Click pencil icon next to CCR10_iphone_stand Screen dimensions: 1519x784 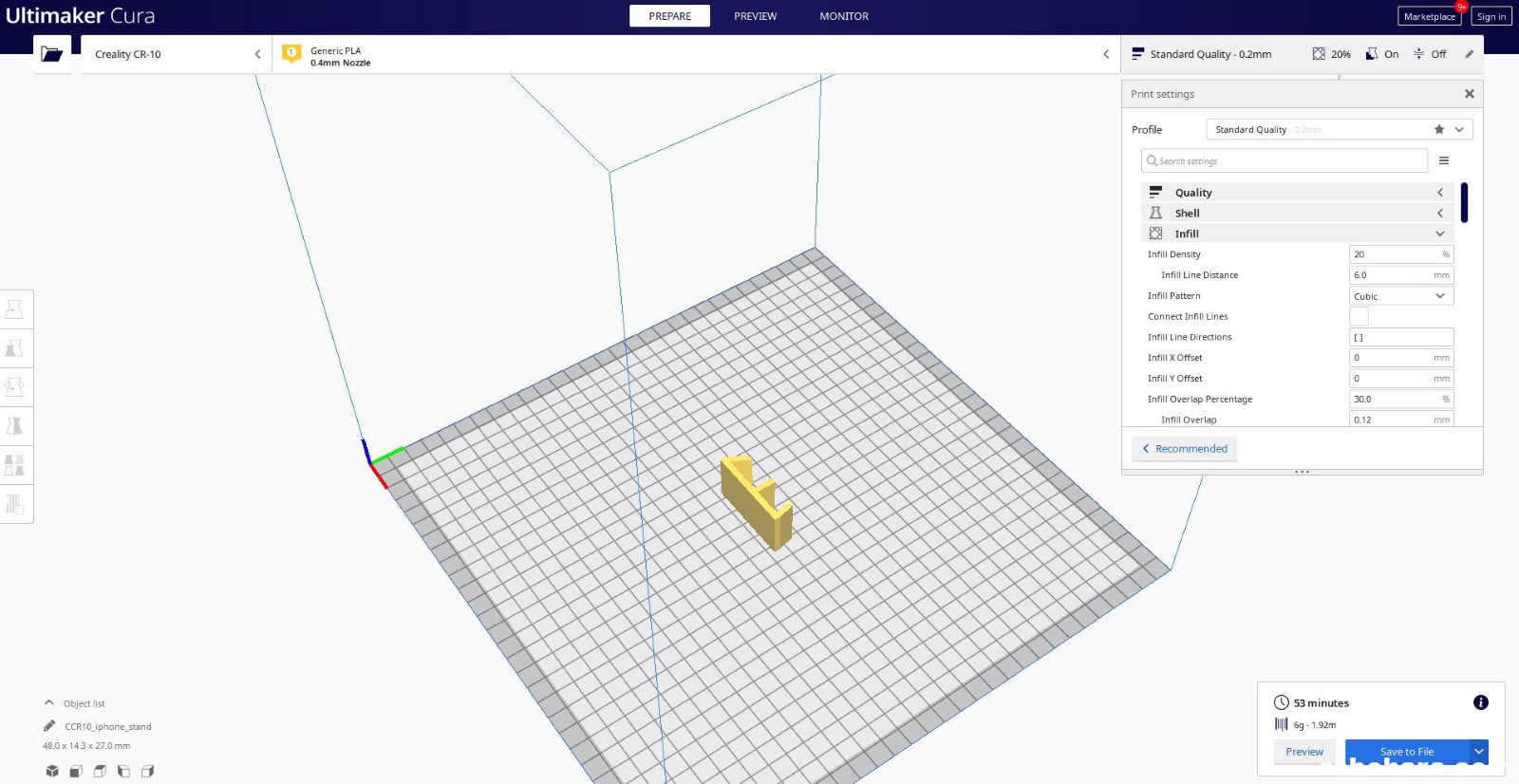point(49,726)
